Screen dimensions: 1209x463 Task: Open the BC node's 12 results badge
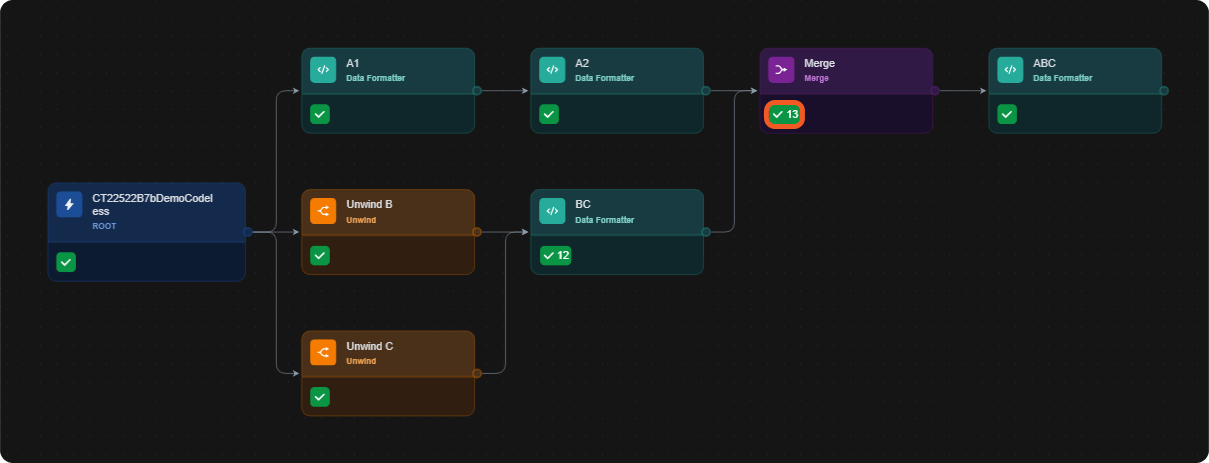pyautogui.click(x=556, y=255)
